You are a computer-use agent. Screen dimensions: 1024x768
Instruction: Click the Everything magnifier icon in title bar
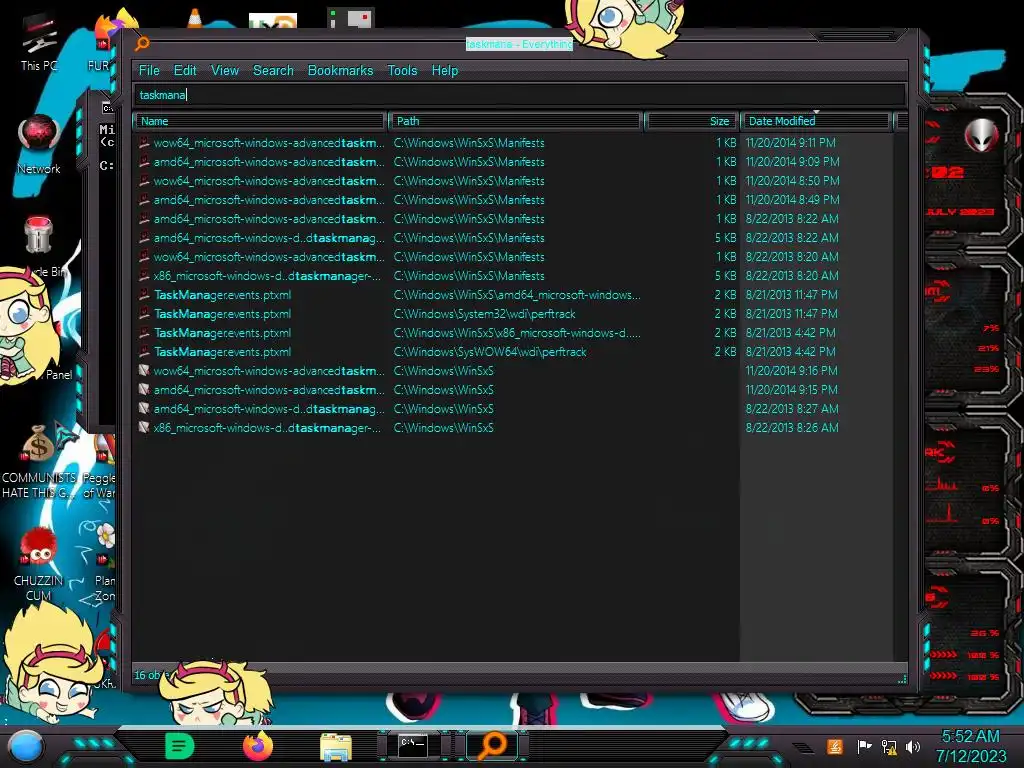click(142, 44)
